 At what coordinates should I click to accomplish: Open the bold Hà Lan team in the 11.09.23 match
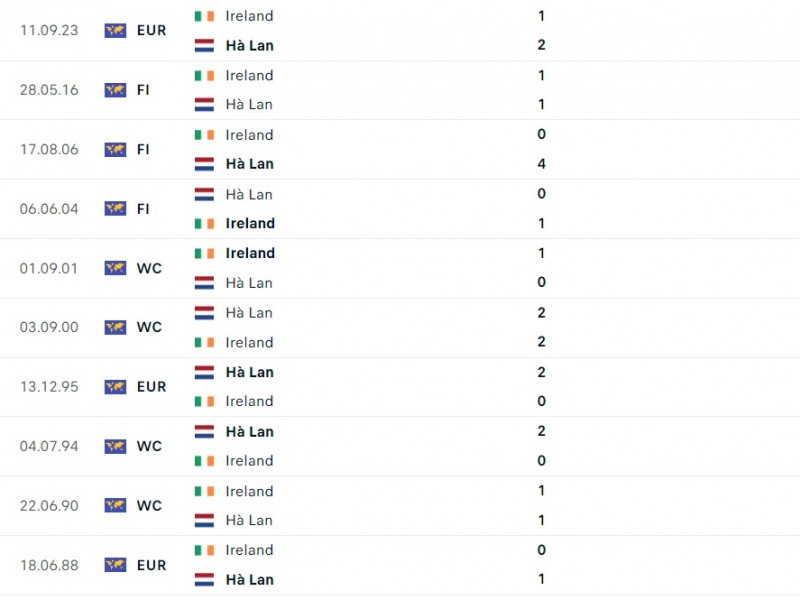tap(249, 46)
